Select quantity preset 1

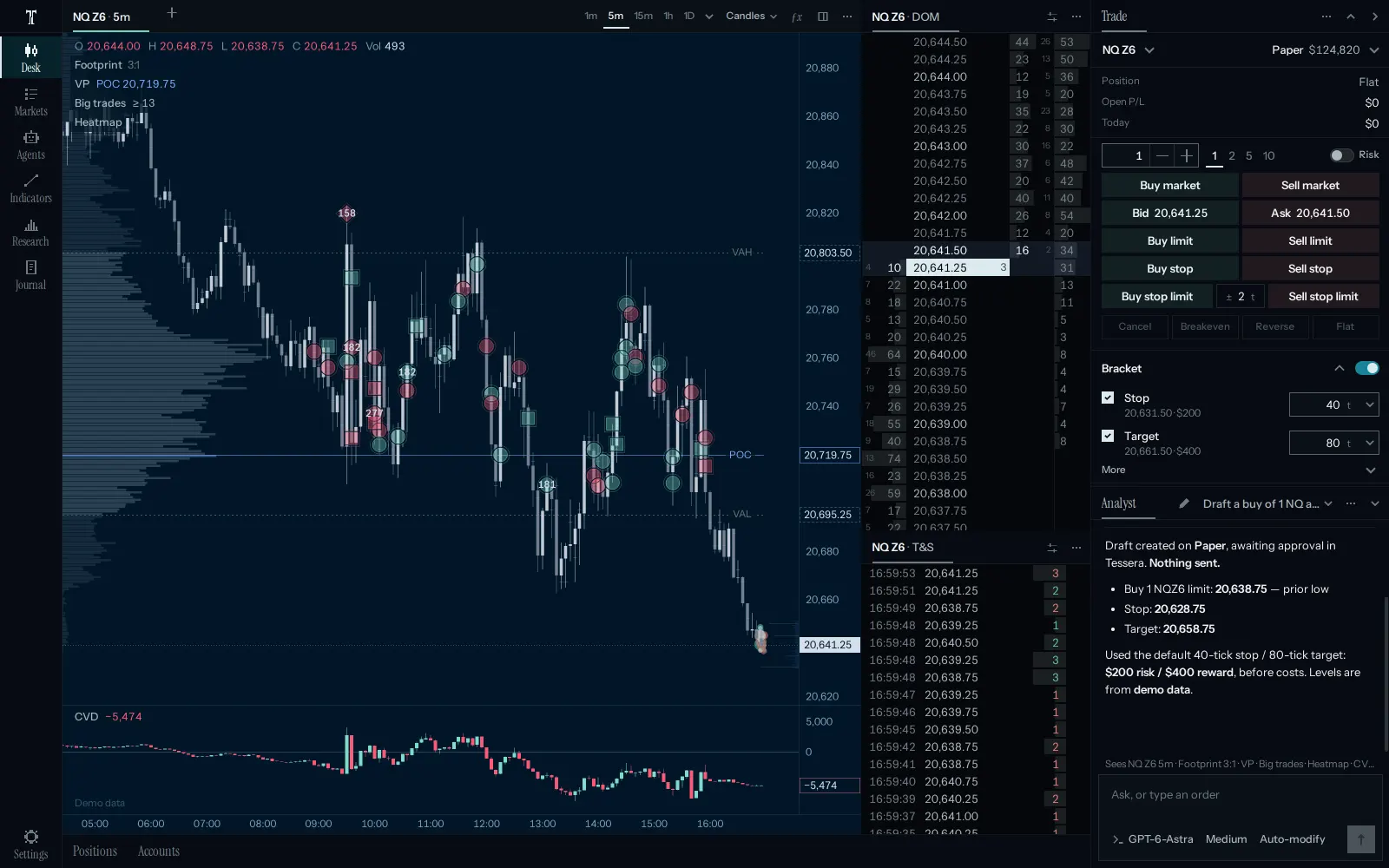click(x=1215, y=155)
